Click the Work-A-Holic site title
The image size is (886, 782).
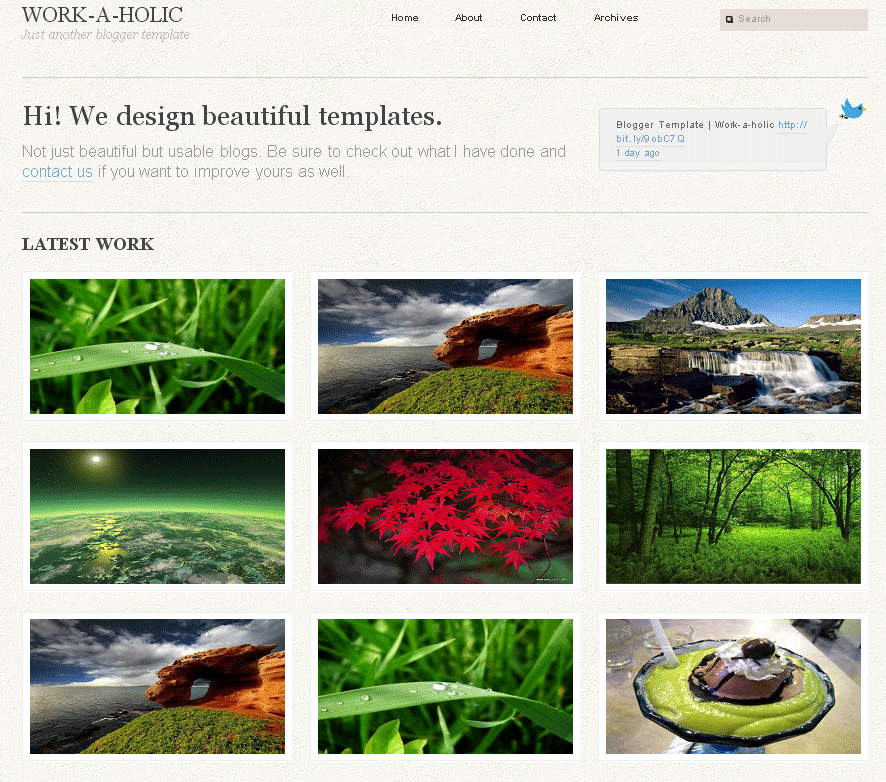[x=105, y=14]
